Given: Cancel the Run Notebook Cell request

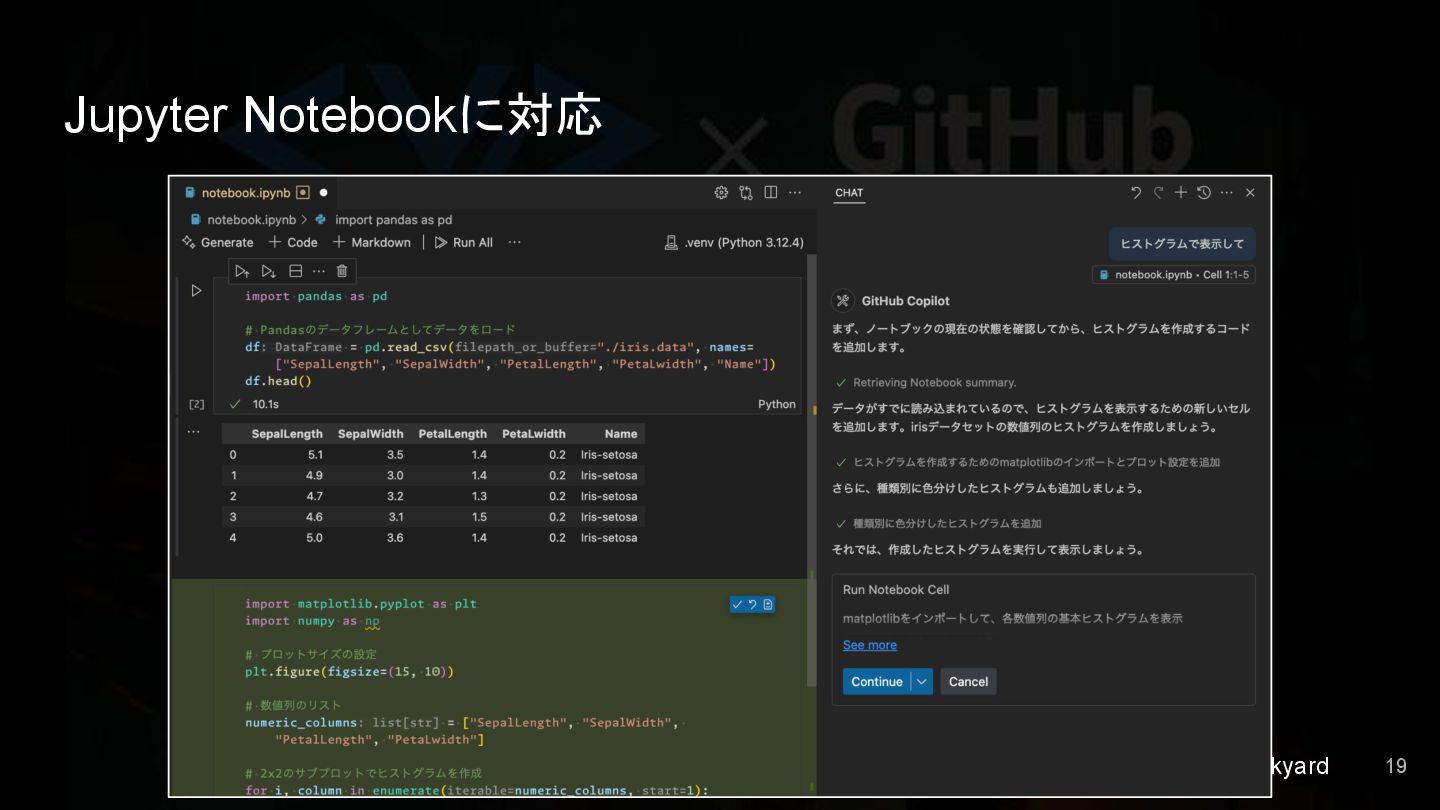Looking at the screenshot, I should click(x=968, y=681).
